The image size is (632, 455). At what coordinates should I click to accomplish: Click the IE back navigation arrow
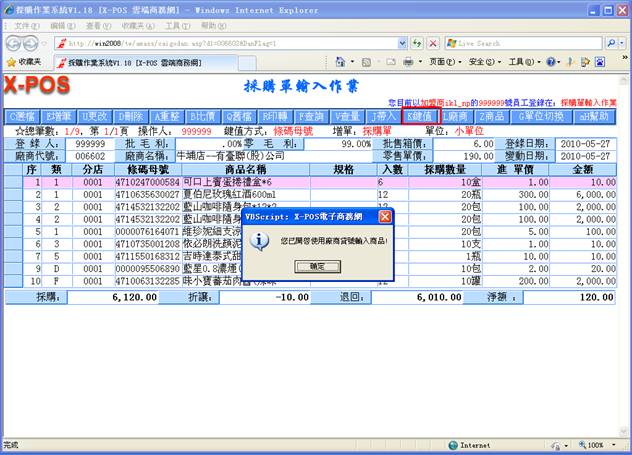(x=12, y=43)
